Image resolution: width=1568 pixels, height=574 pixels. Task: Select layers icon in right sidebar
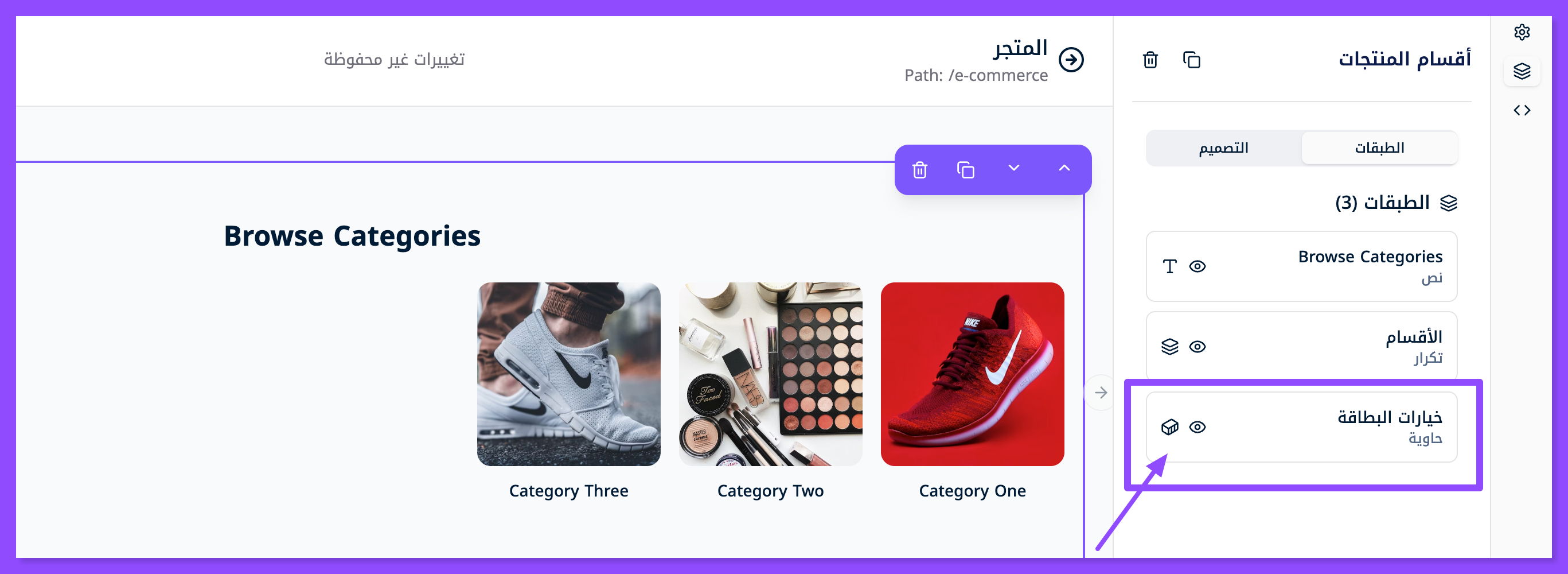click(1522, 71)
